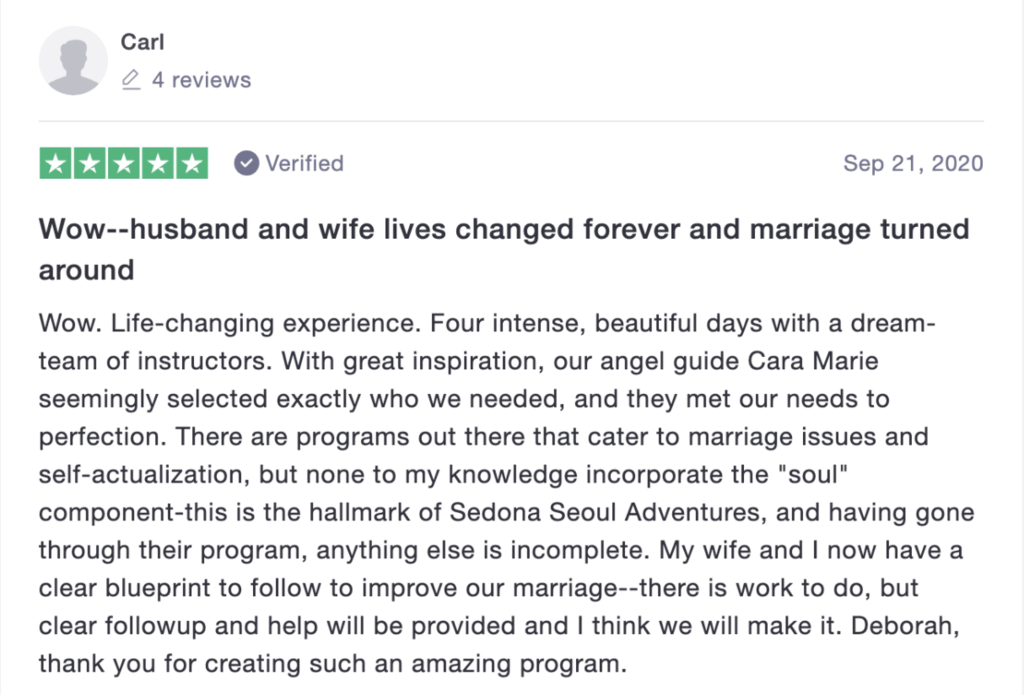
Task: Click the third green rating star
Action: tap(124, 163)
